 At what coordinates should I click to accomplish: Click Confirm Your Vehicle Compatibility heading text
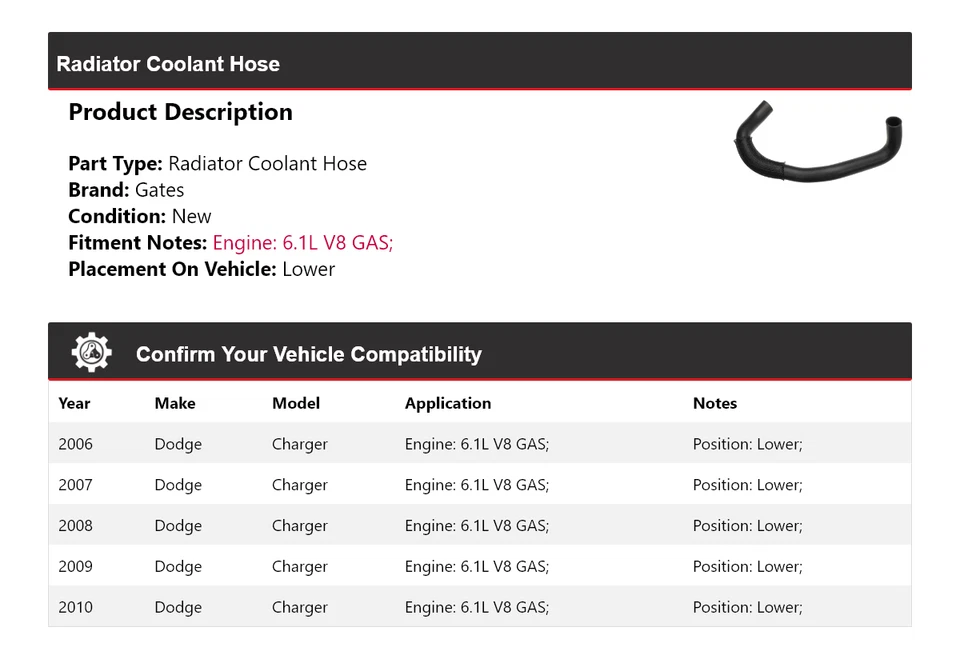pyautogui.click(x=308, y=354)
